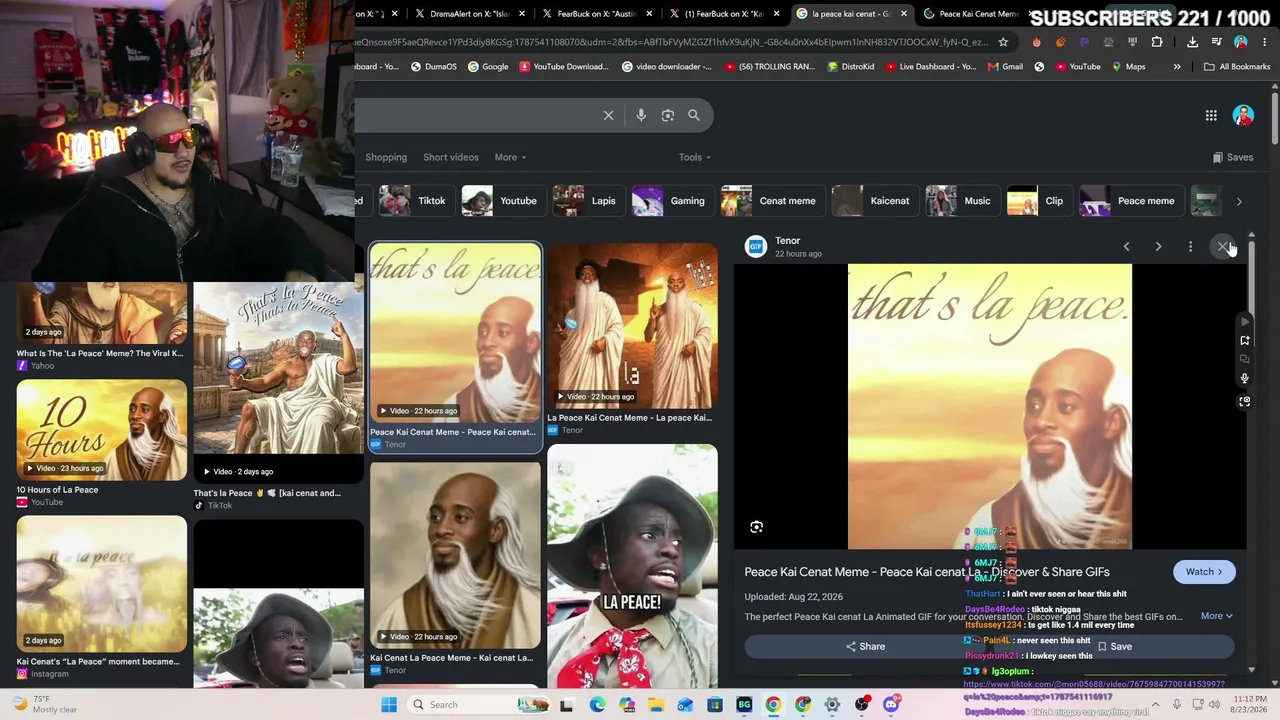Open the weather widget showing 75°F
Image resolution: width=1280 pixels, height=720 pixels.
click(44, 704)
